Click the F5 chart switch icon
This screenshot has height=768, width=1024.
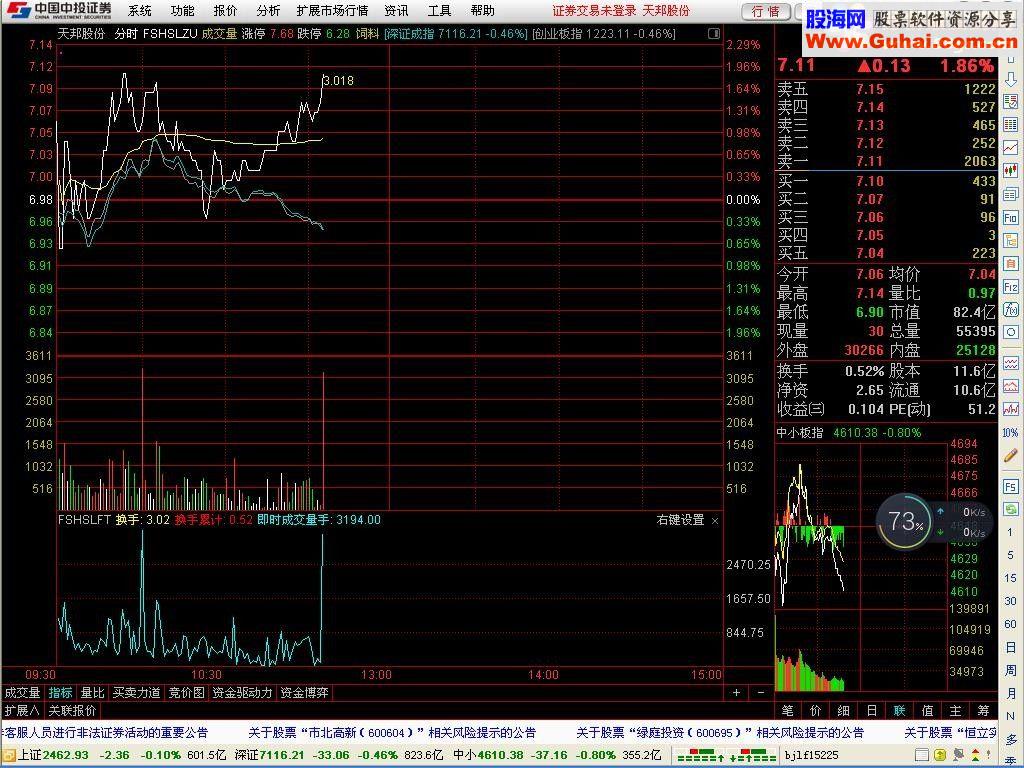pyautogui.click(x=1010, y=487)
